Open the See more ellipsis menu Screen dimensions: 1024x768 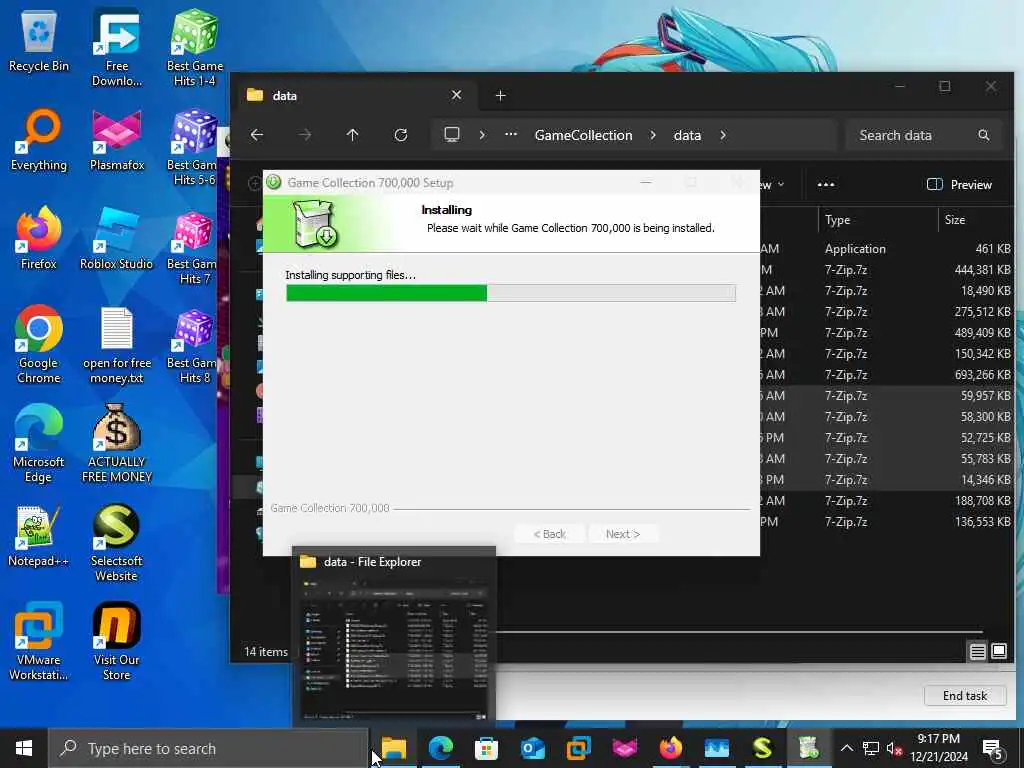coord(826,185)
